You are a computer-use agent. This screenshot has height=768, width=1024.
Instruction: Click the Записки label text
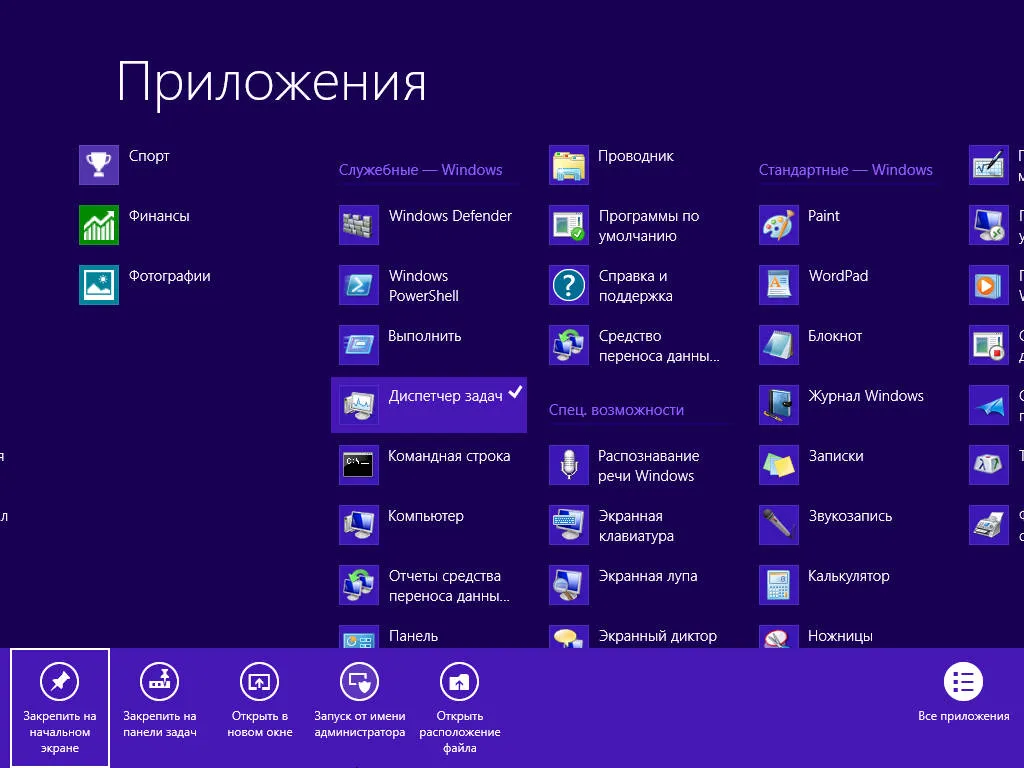pos(836,456)
